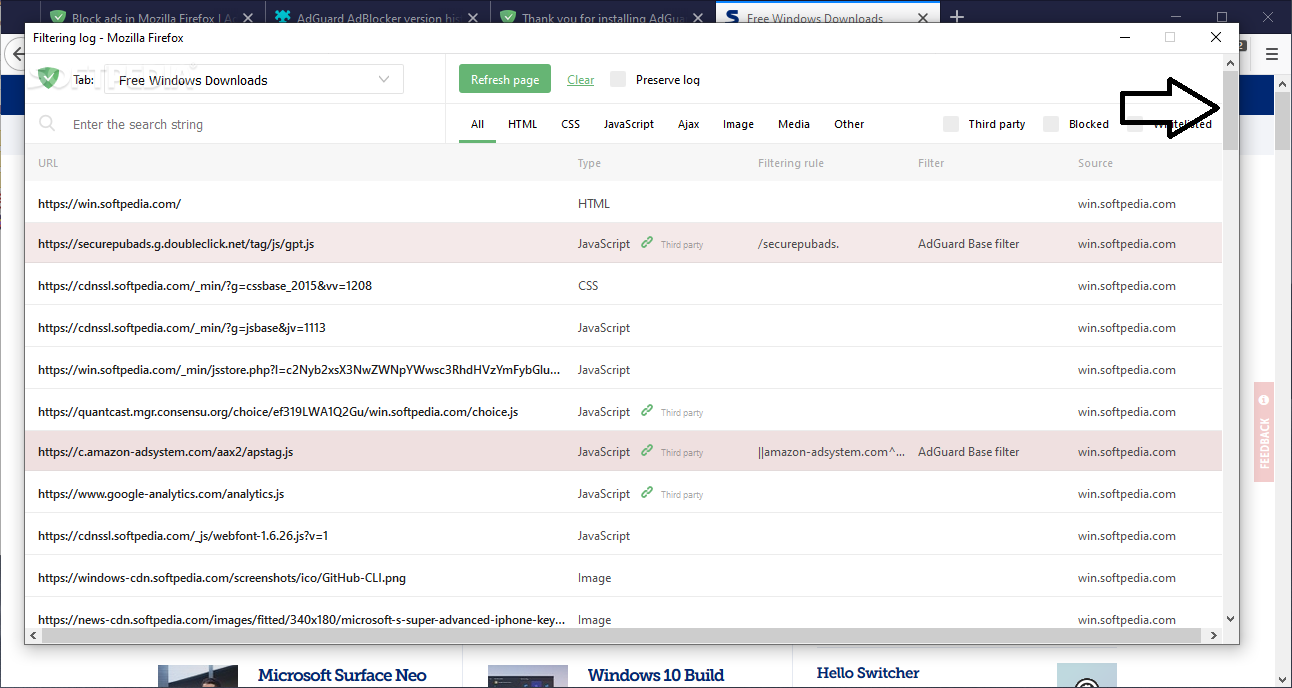Click the /securepubads. filtering rule cell

[x=798, y=244]
